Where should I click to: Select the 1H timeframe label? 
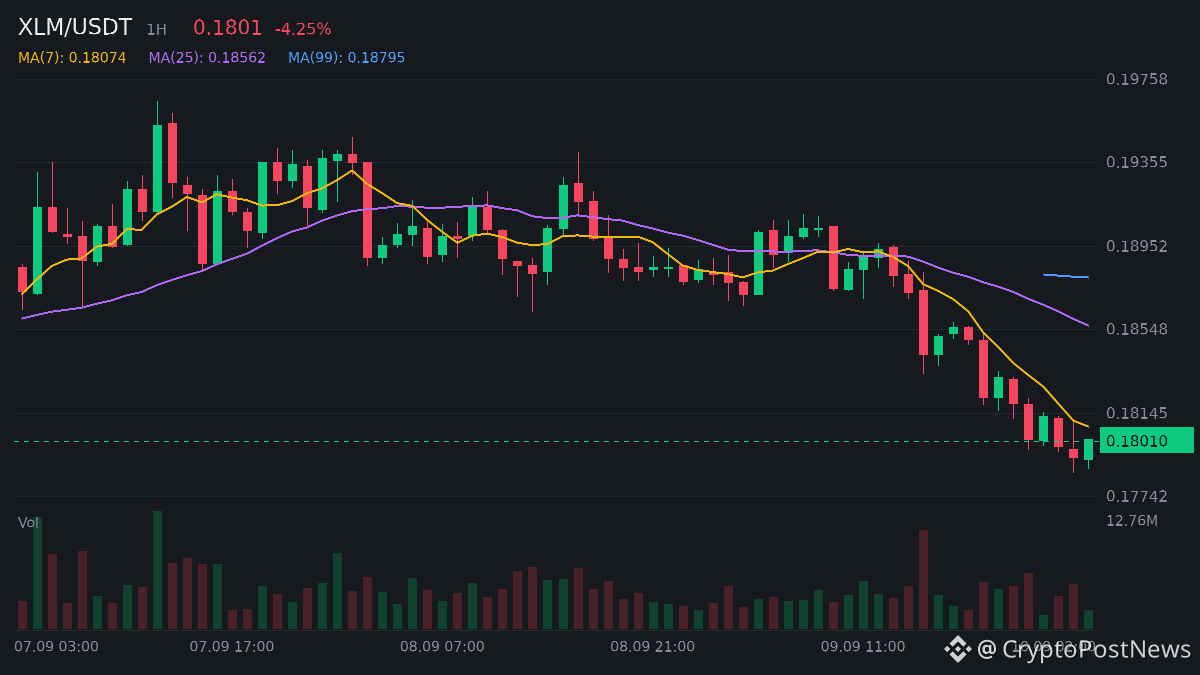tap(156, 30)
